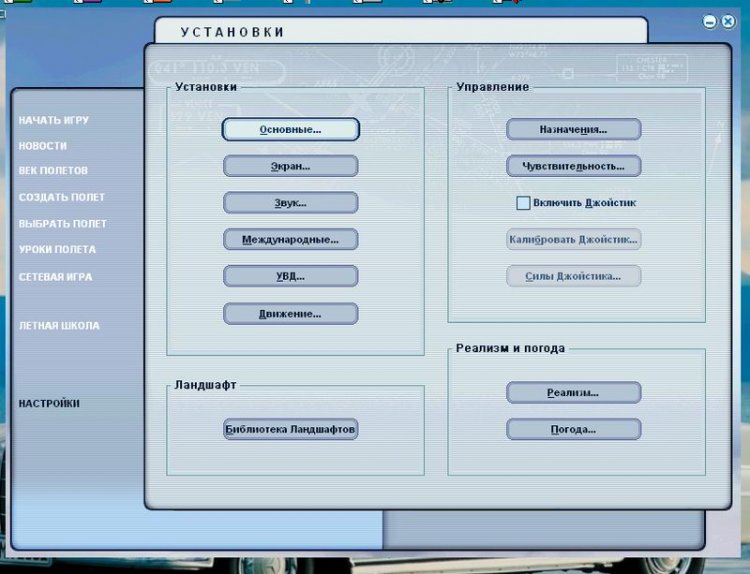Open the Реализм settings
The width and height of the screenshot is (750, 574).
573,393
